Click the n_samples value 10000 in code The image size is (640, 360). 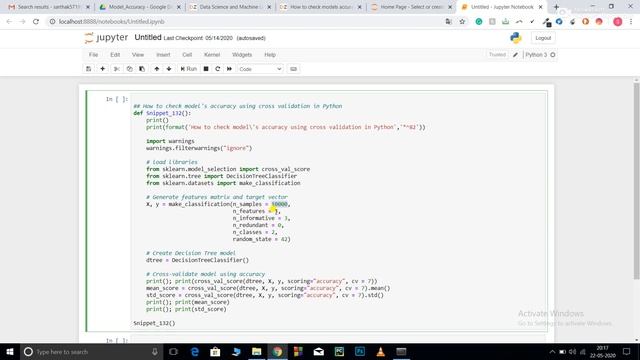280,204
